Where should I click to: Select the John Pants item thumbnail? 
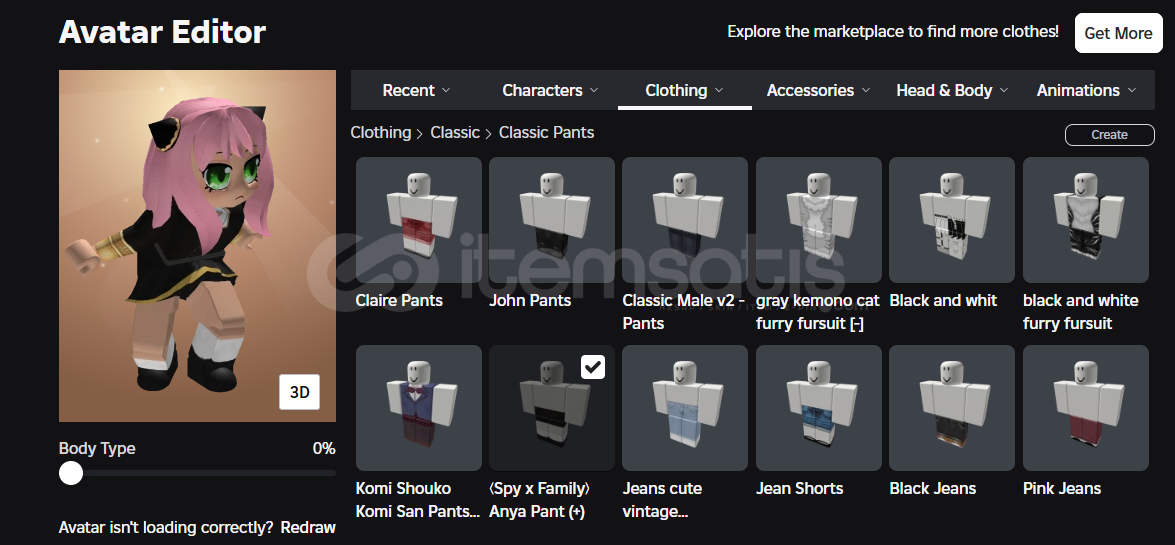coord(552,220)
